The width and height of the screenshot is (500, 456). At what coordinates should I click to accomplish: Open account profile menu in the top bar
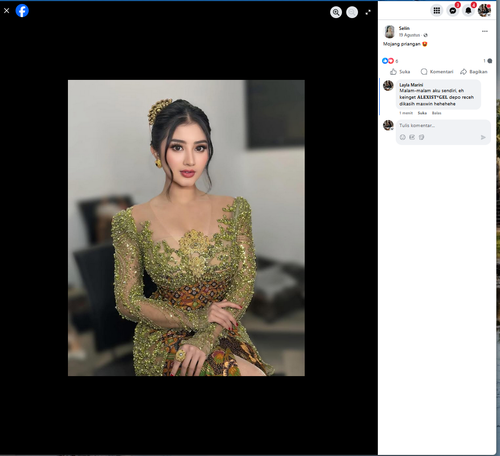point(484,10)
